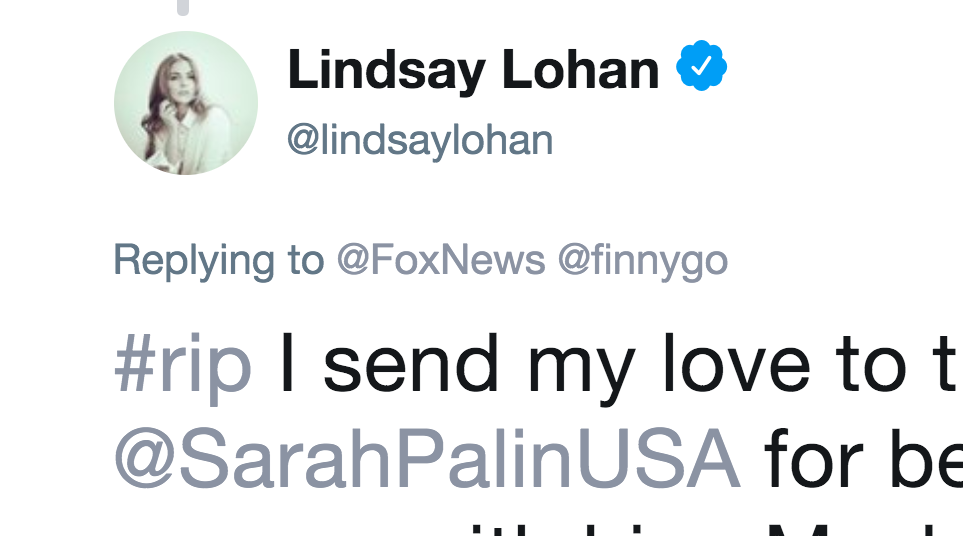Click the cut-off "be" ending the second line
963x536 pixels.
925,459
